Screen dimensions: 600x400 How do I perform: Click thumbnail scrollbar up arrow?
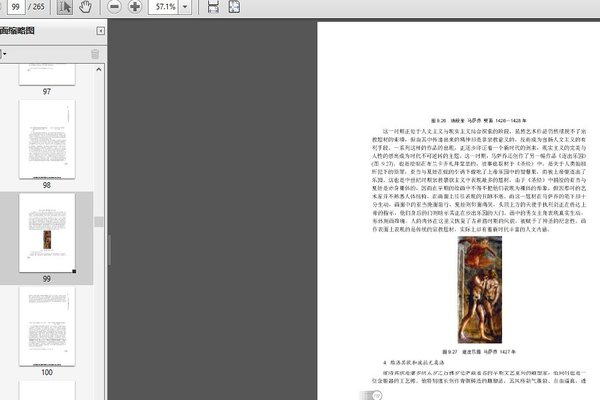click(99, 70)
